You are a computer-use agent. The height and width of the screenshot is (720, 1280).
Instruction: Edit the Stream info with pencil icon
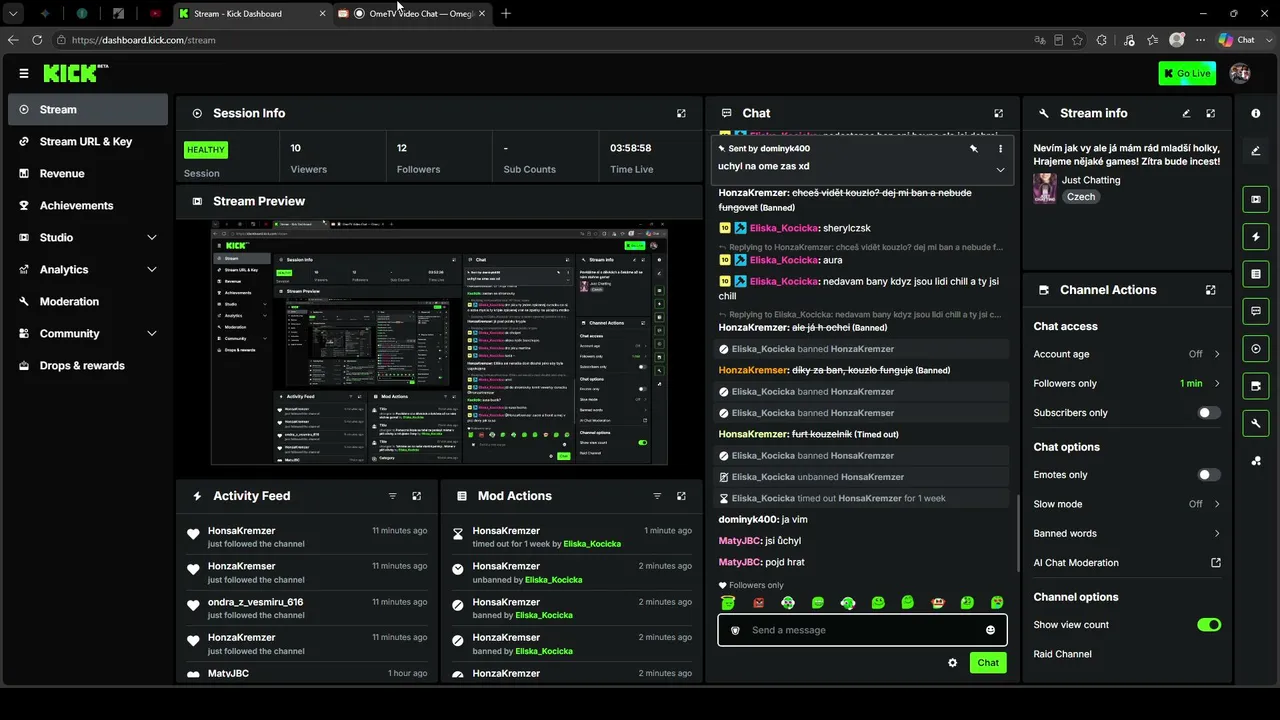[1186, 114]
